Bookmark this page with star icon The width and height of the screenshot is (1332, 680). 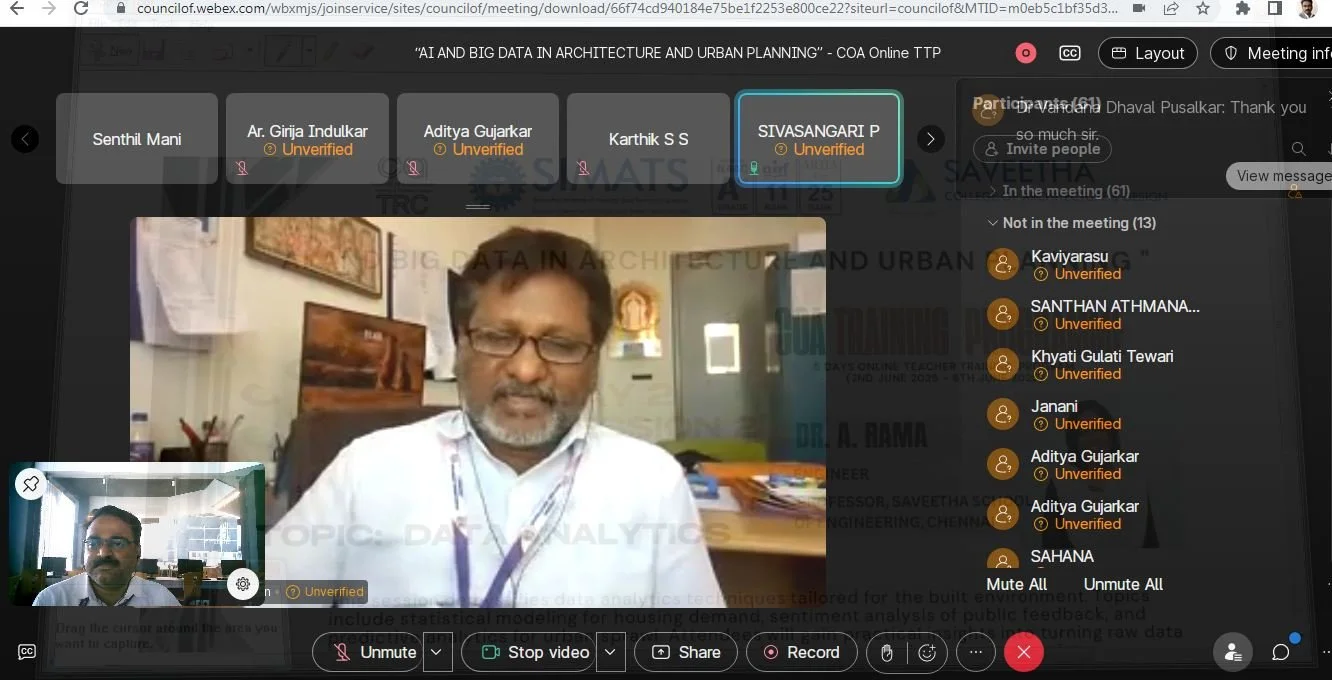(1203, 8)
